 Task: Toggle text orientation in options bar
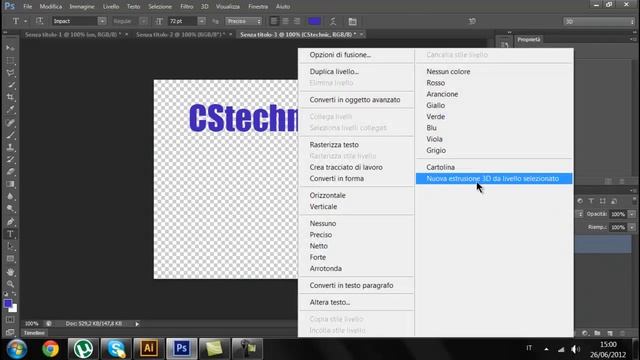[x=40, y=21]
